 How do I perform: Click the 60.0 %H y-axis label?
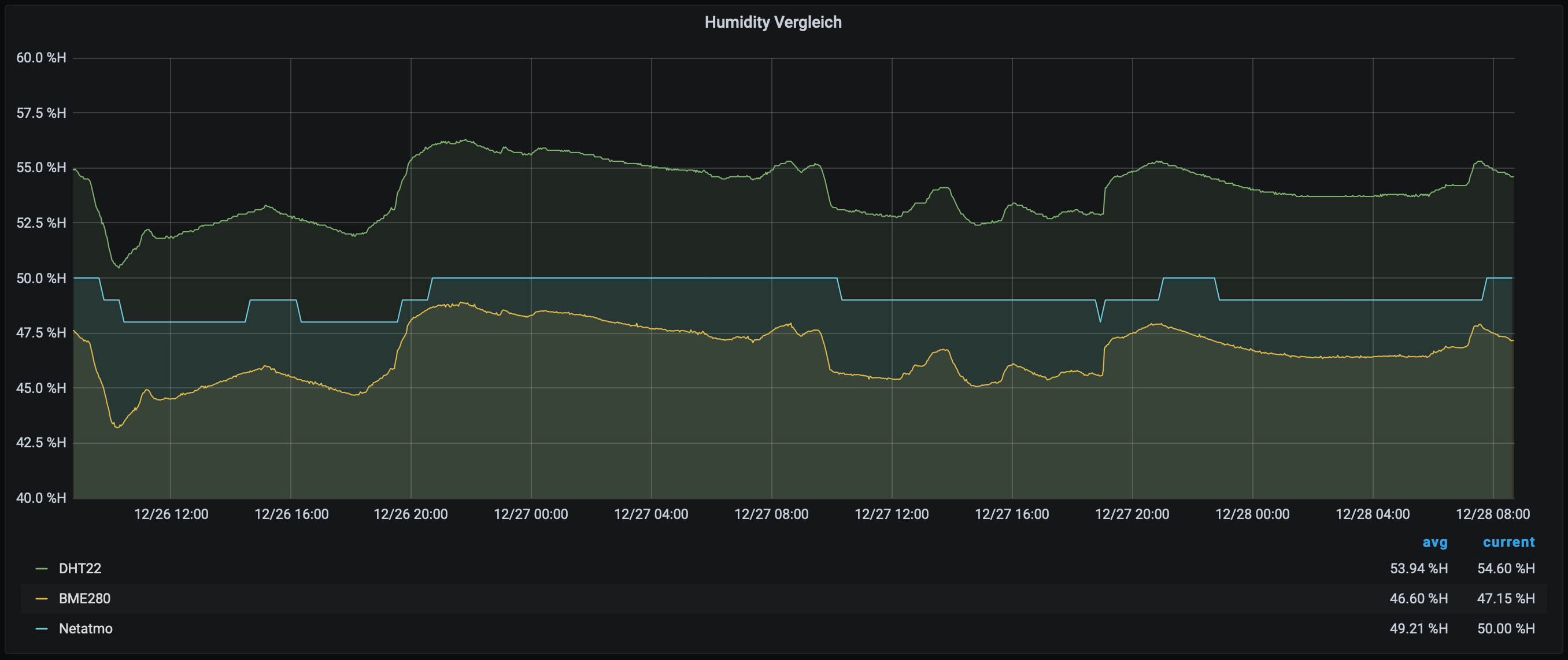click(x=41, y=58)
